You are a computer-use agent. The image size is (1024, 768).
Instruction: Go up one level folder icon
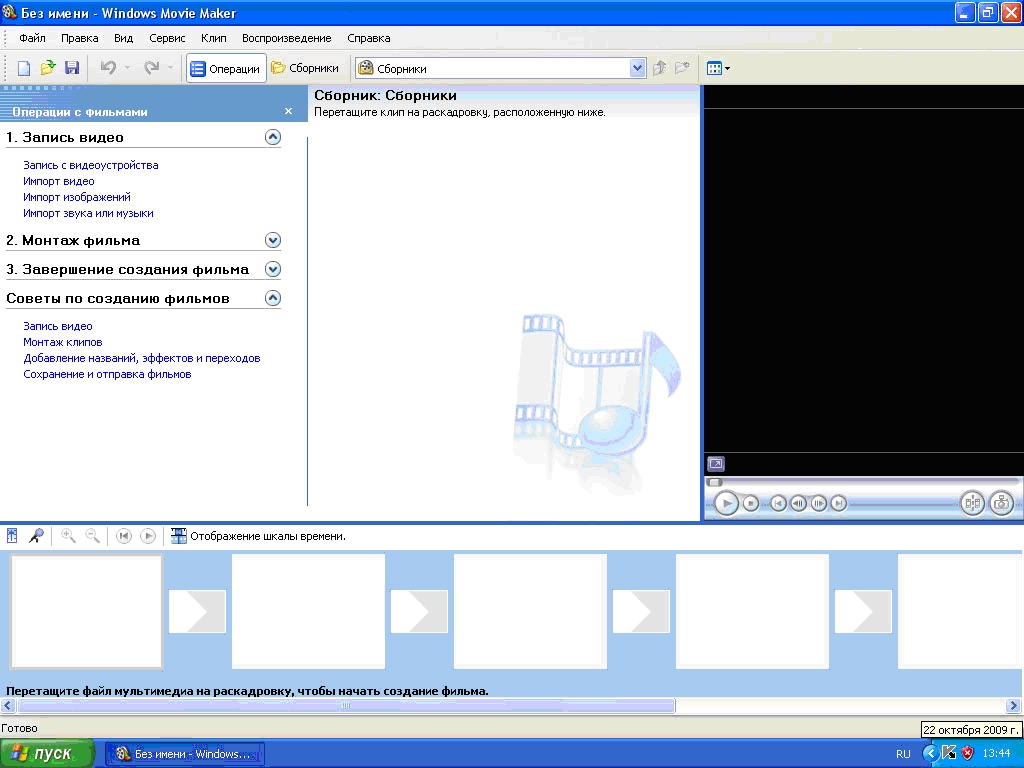[659, 68]
